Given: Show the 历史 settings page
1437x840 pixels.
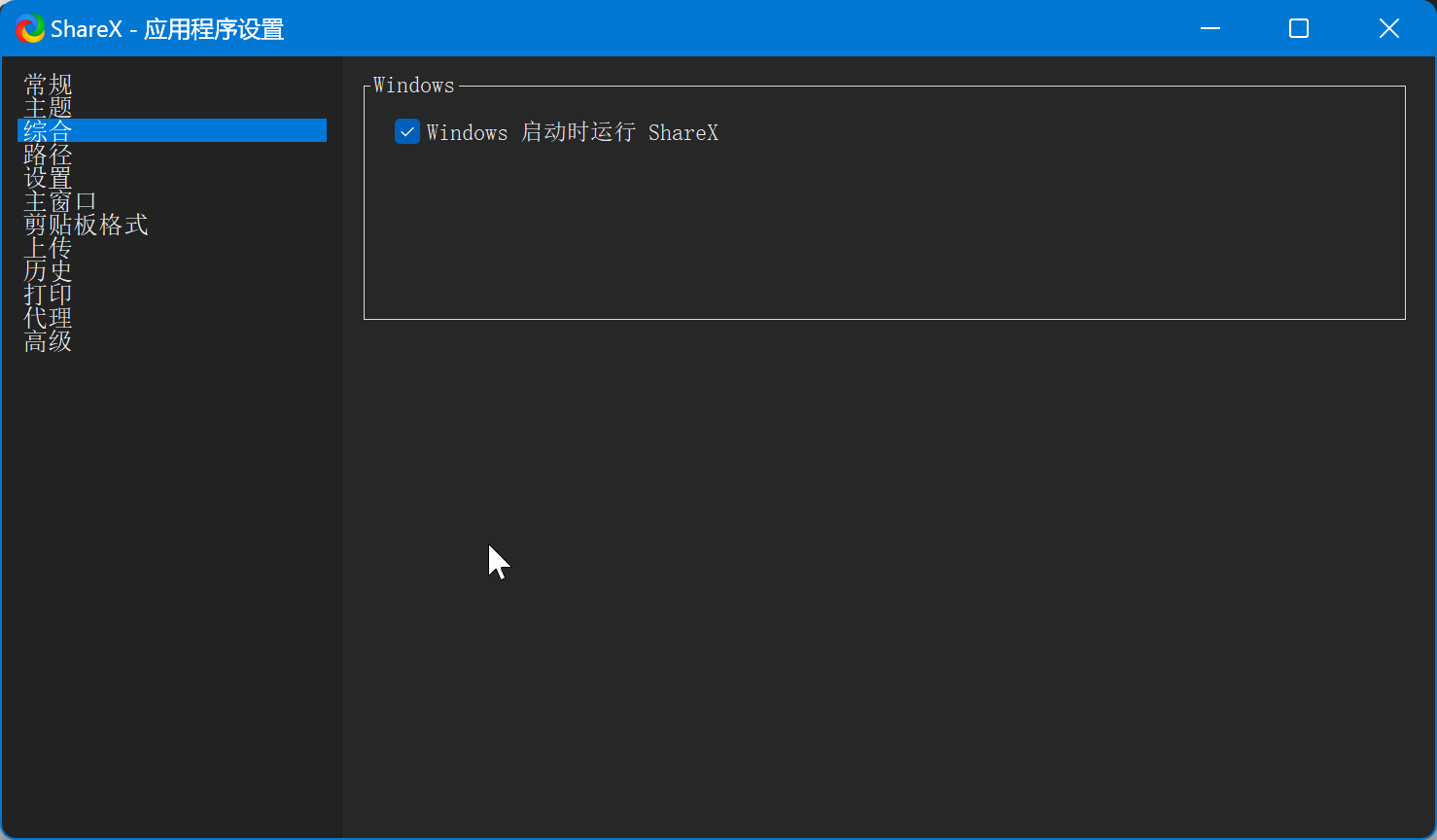Looking at the screenshot, I should point(48,271).
